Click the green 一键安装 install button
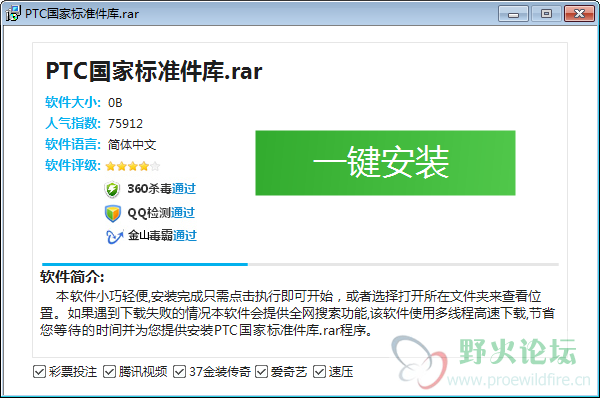This screenshot has height=398, width=600. pos(385,163)
